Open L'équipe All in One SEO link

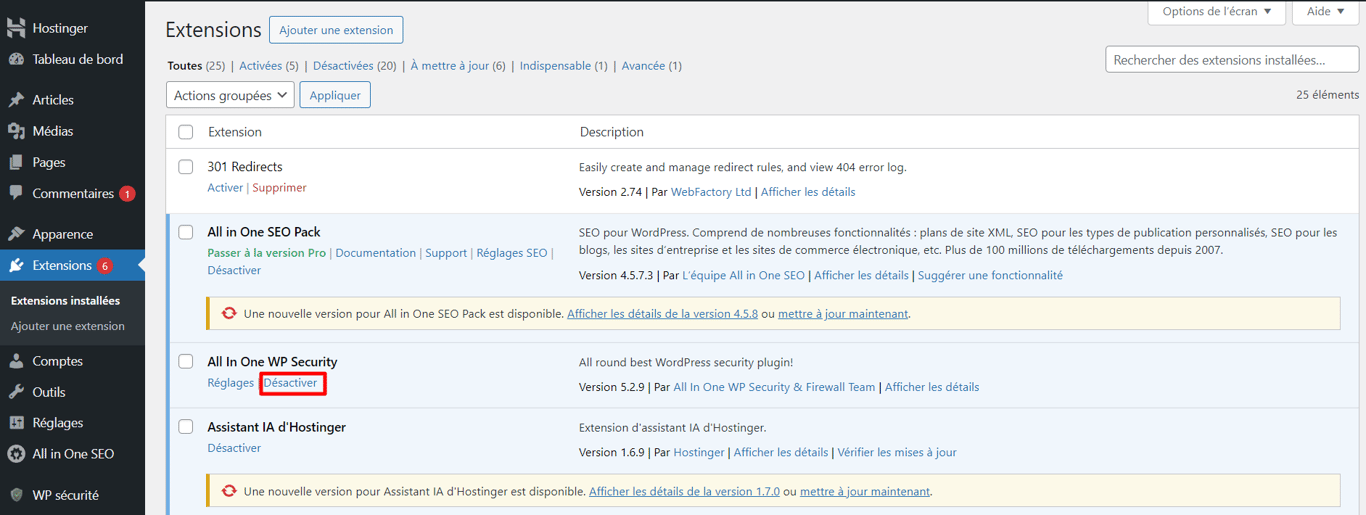(x=743, y=275)
